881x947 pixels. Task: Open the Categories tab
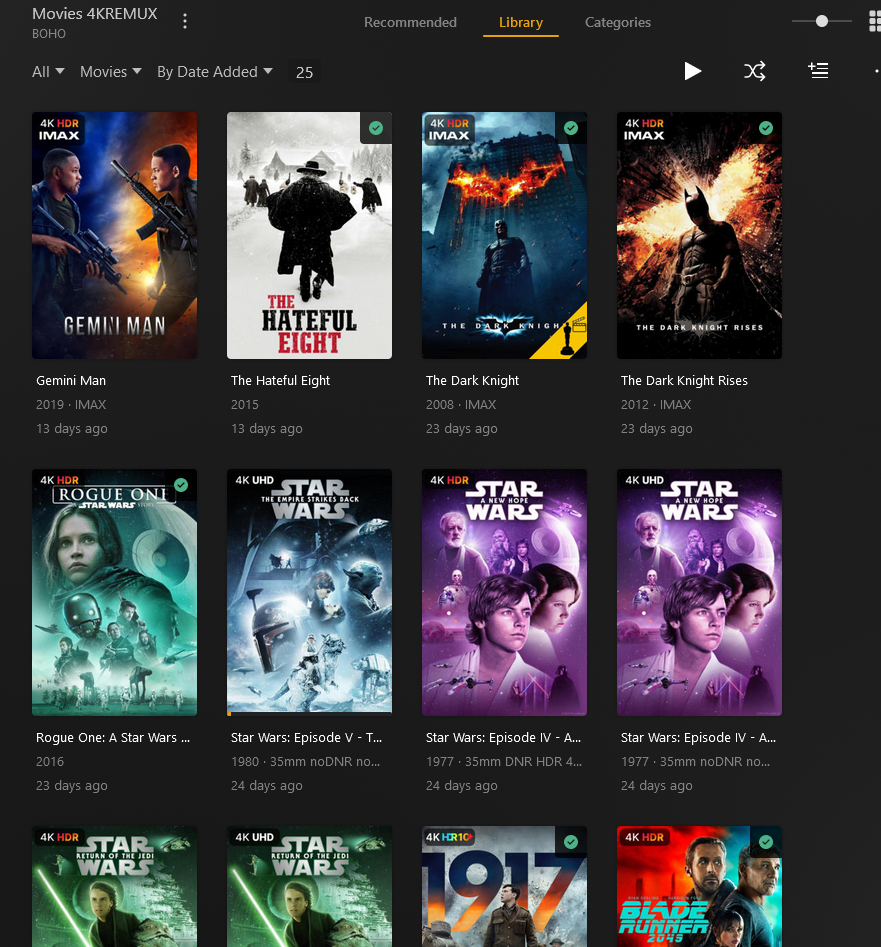618,22
